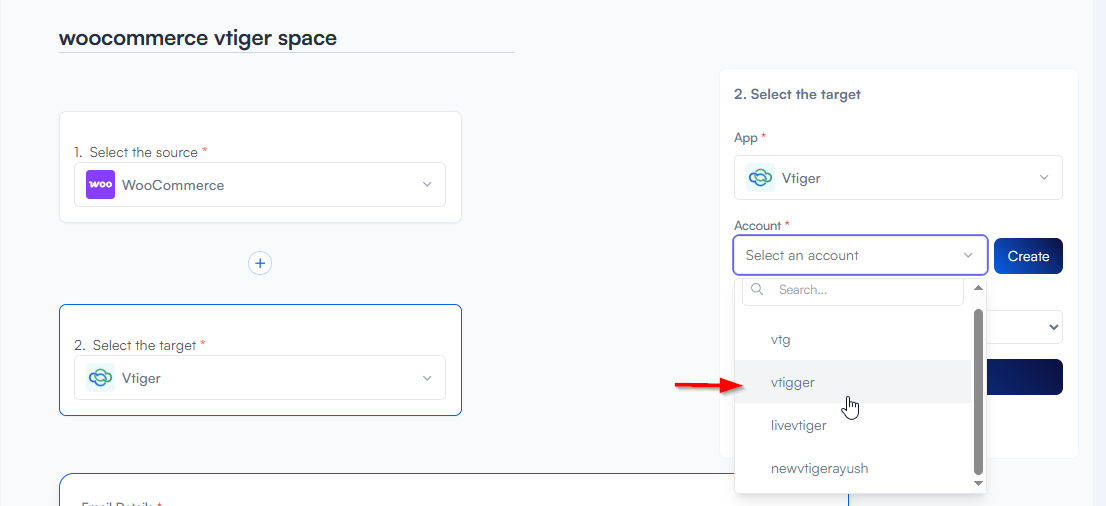Select the 'newvtigerayush' account entry
This screenshot has height=506, width=1106.
(819, 469)
